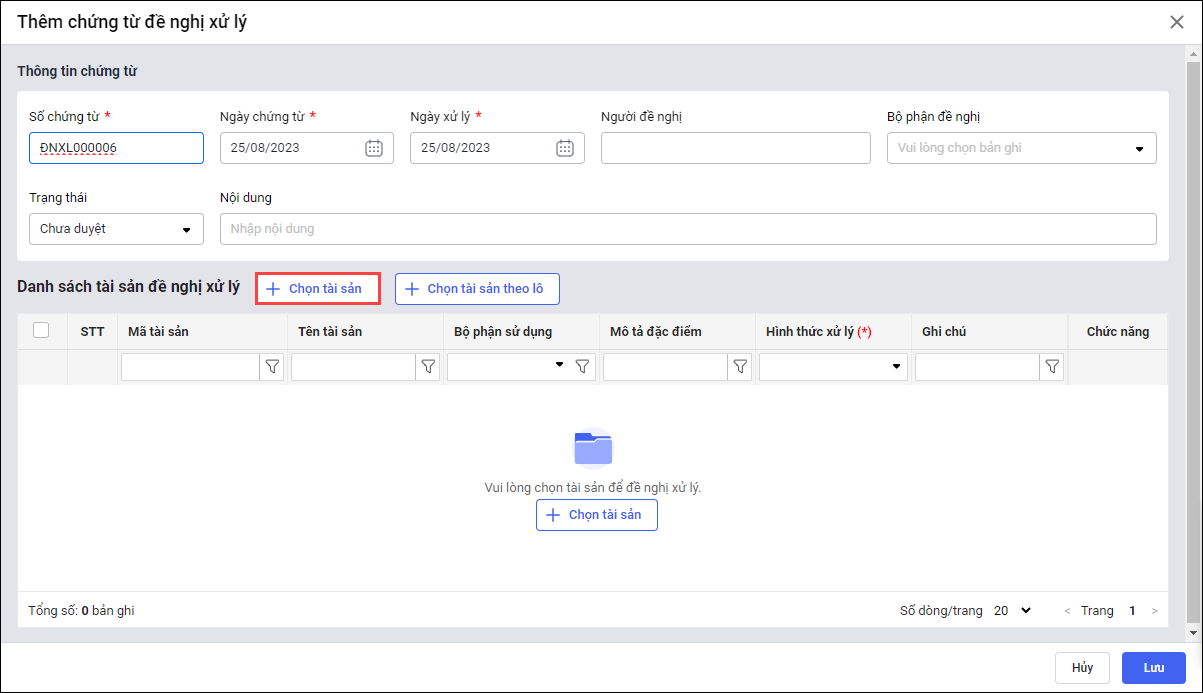Click the Nội dung input field
Viewport: 1203px width, 693px height.
tap(687, 229)
